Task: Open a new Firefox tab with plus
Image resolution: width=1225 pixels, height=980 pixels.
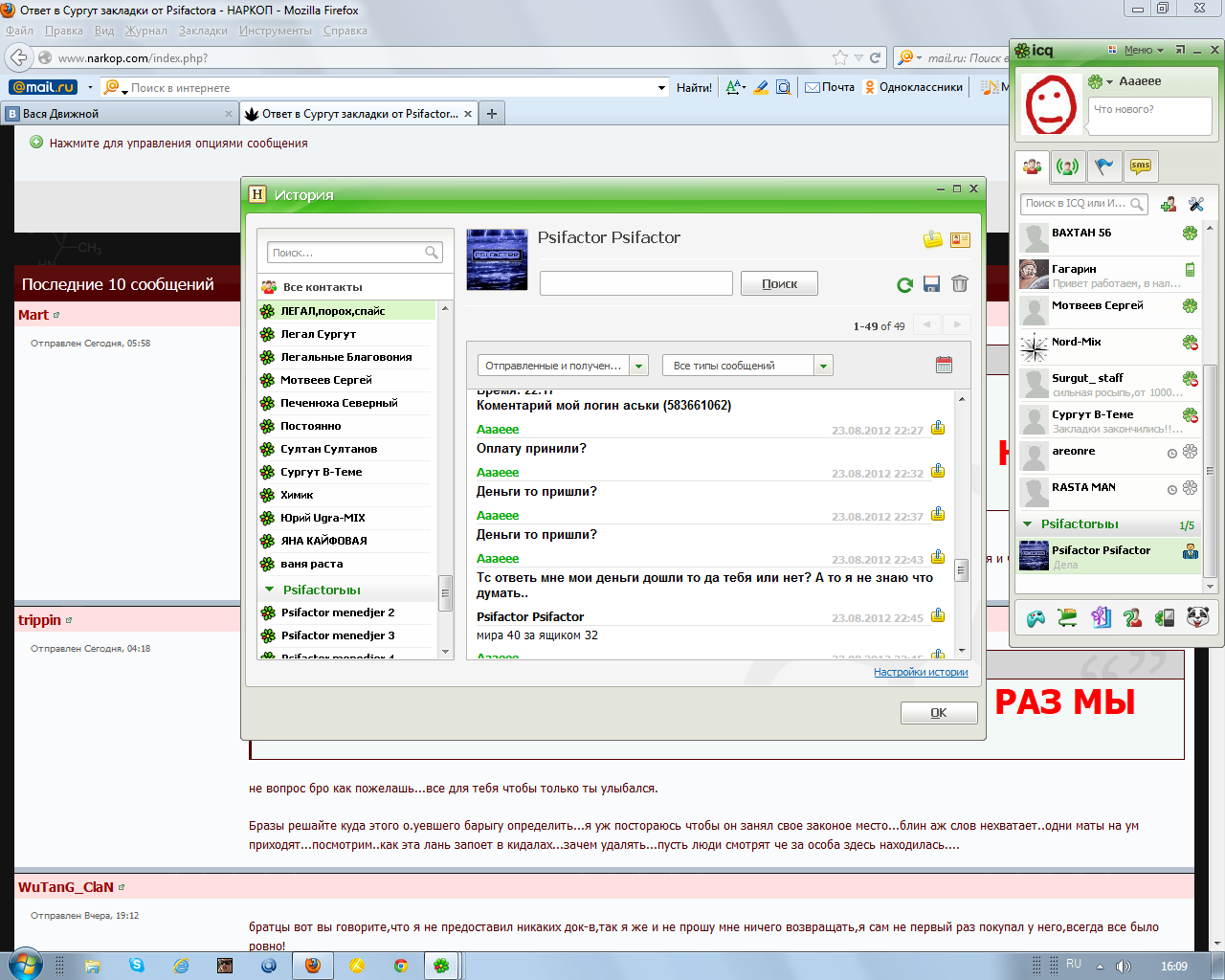Action: [x=492, y=114]
